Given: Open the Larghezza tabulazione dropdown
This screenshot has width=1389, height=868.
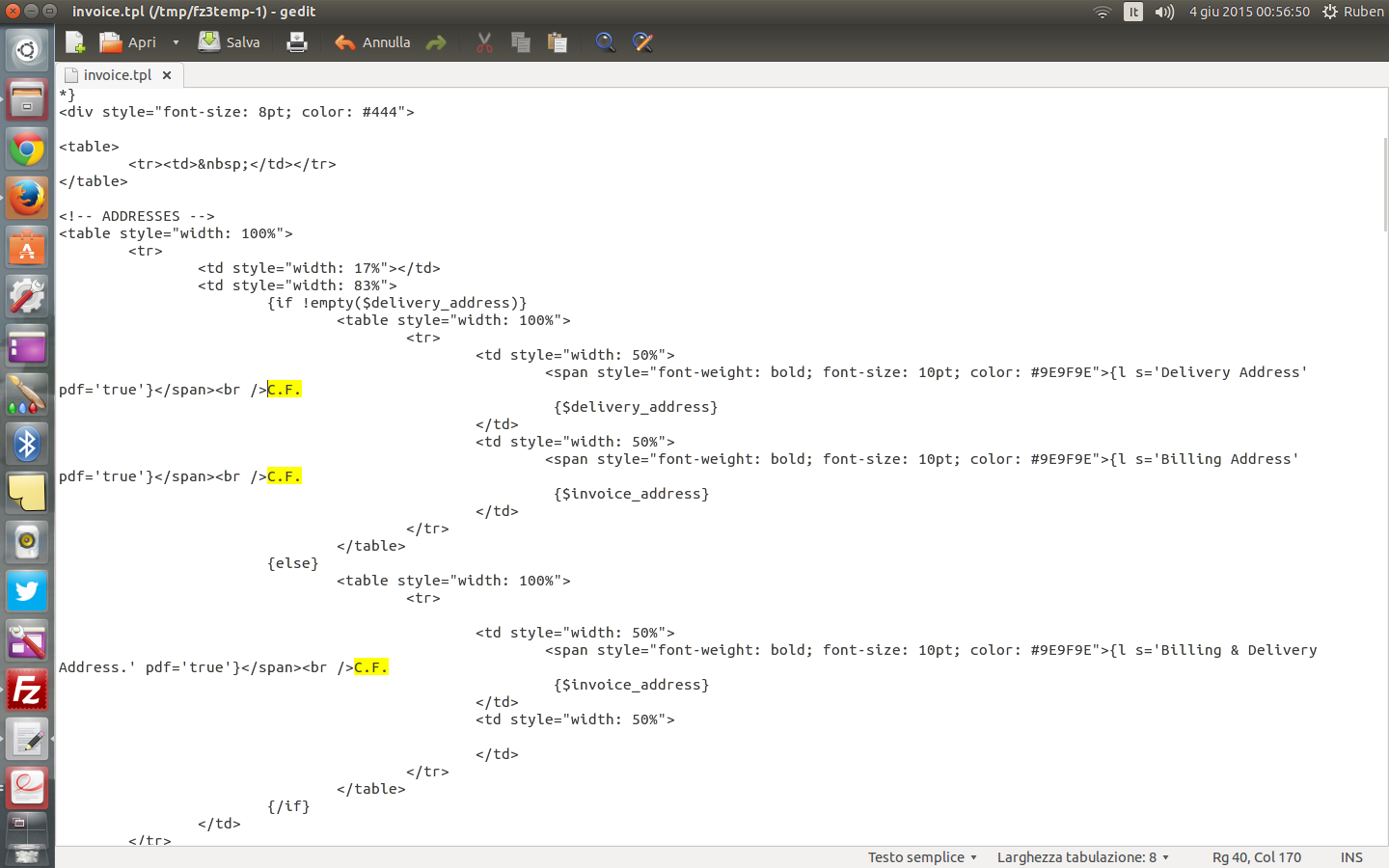Looking at the screenshot, I should 1083,857.
